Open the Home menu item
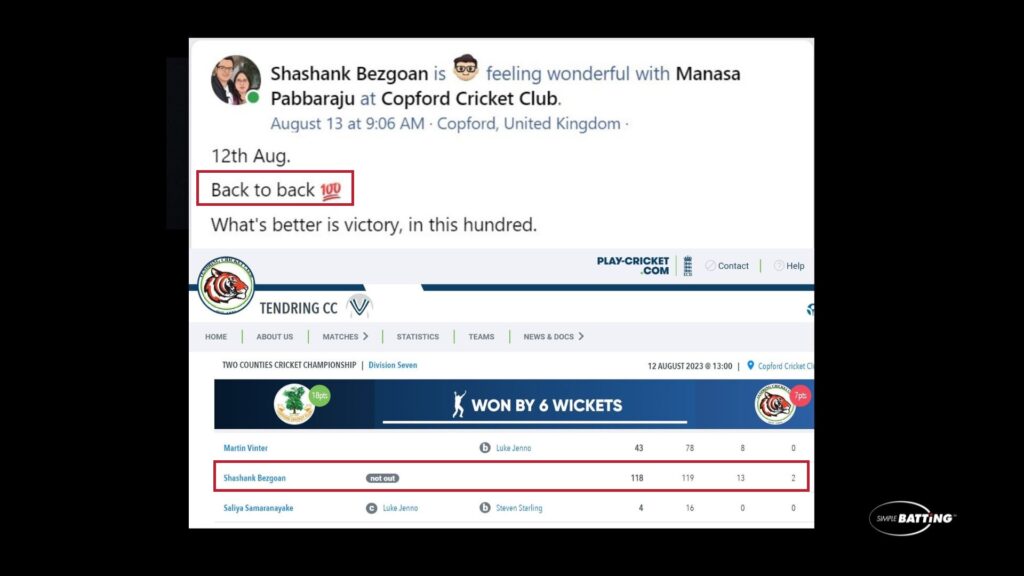The image size is (1024, 576). pyautogui.click(x=216, y=337)
